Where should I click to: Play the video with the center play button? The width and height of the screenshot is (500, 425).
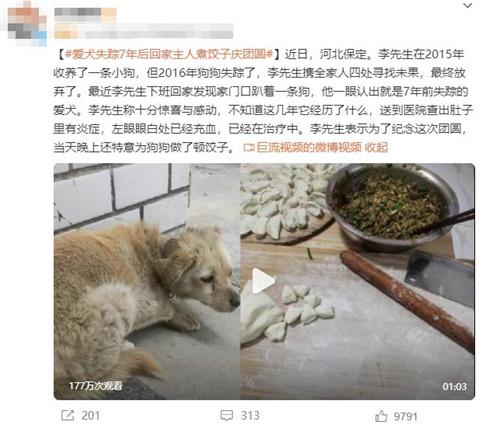[x=263, y=281]
